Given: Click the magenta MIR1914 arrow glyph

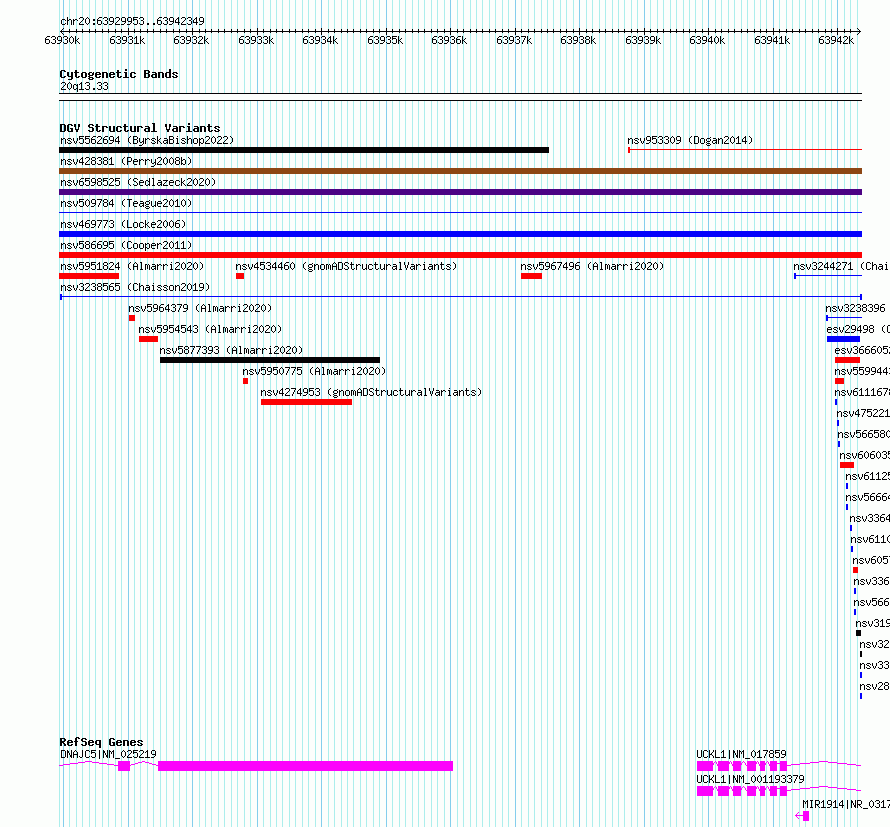Looking at the screenshot, I should [802, 816].
